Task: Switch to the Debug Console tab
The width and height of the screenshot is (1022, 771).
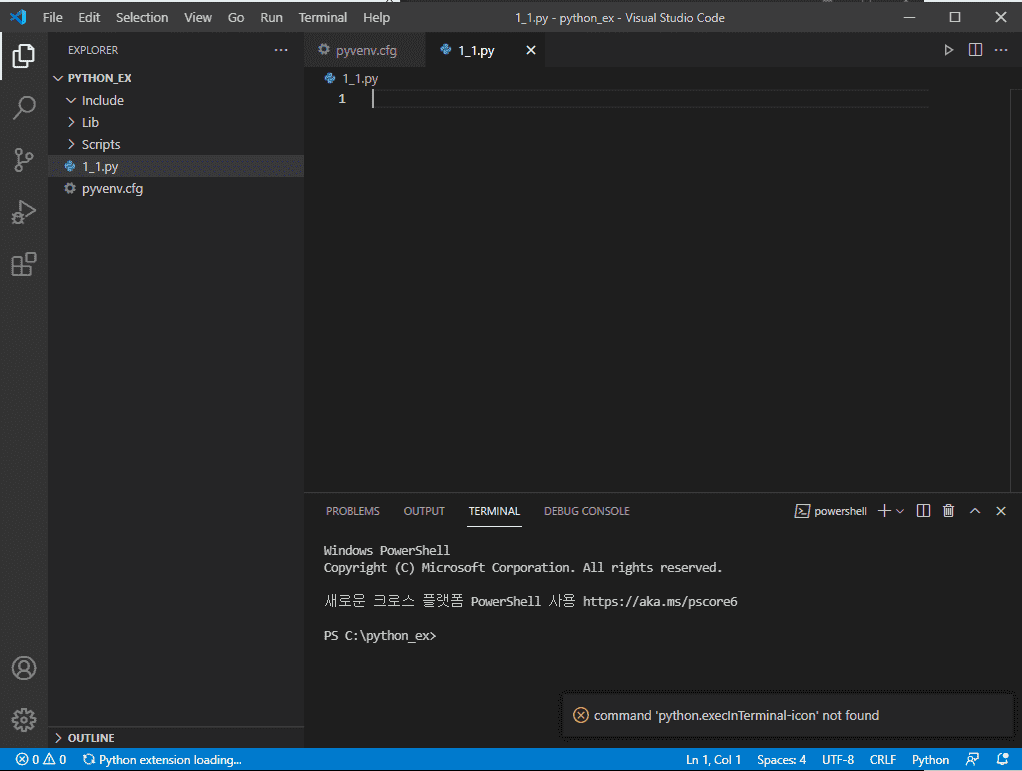Action: tap(586, 511)
